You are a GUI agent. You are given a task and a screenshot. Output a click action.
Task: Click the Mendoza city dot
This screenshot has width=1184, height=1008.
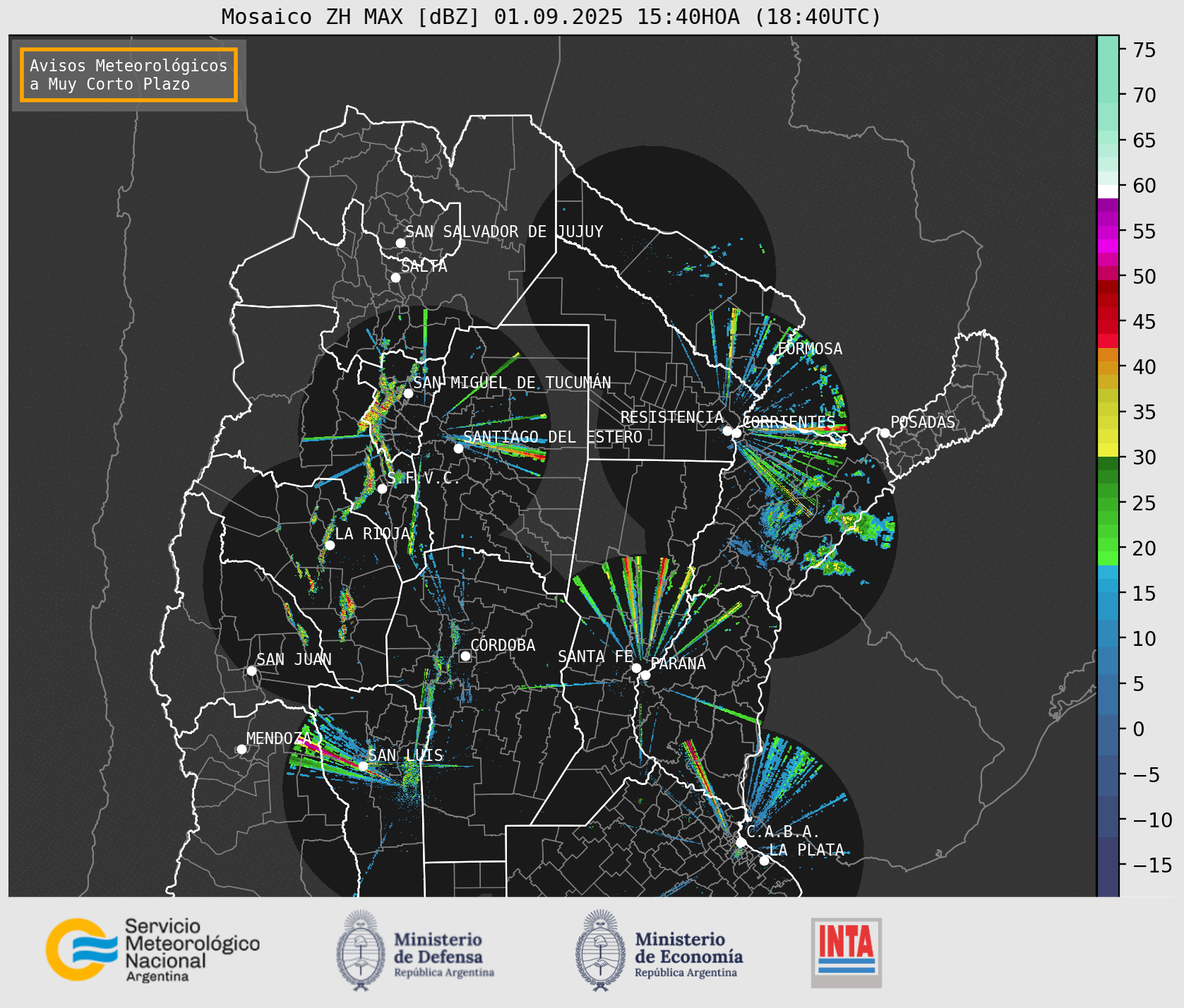pyautogui.click(x=241, y=749)
